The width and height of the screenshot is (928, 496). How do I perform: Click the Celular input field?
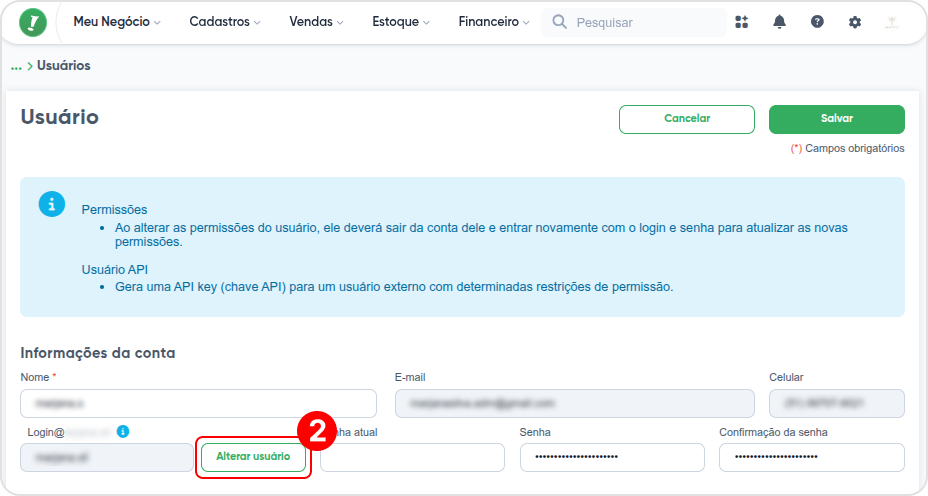(x=836, y=404)
